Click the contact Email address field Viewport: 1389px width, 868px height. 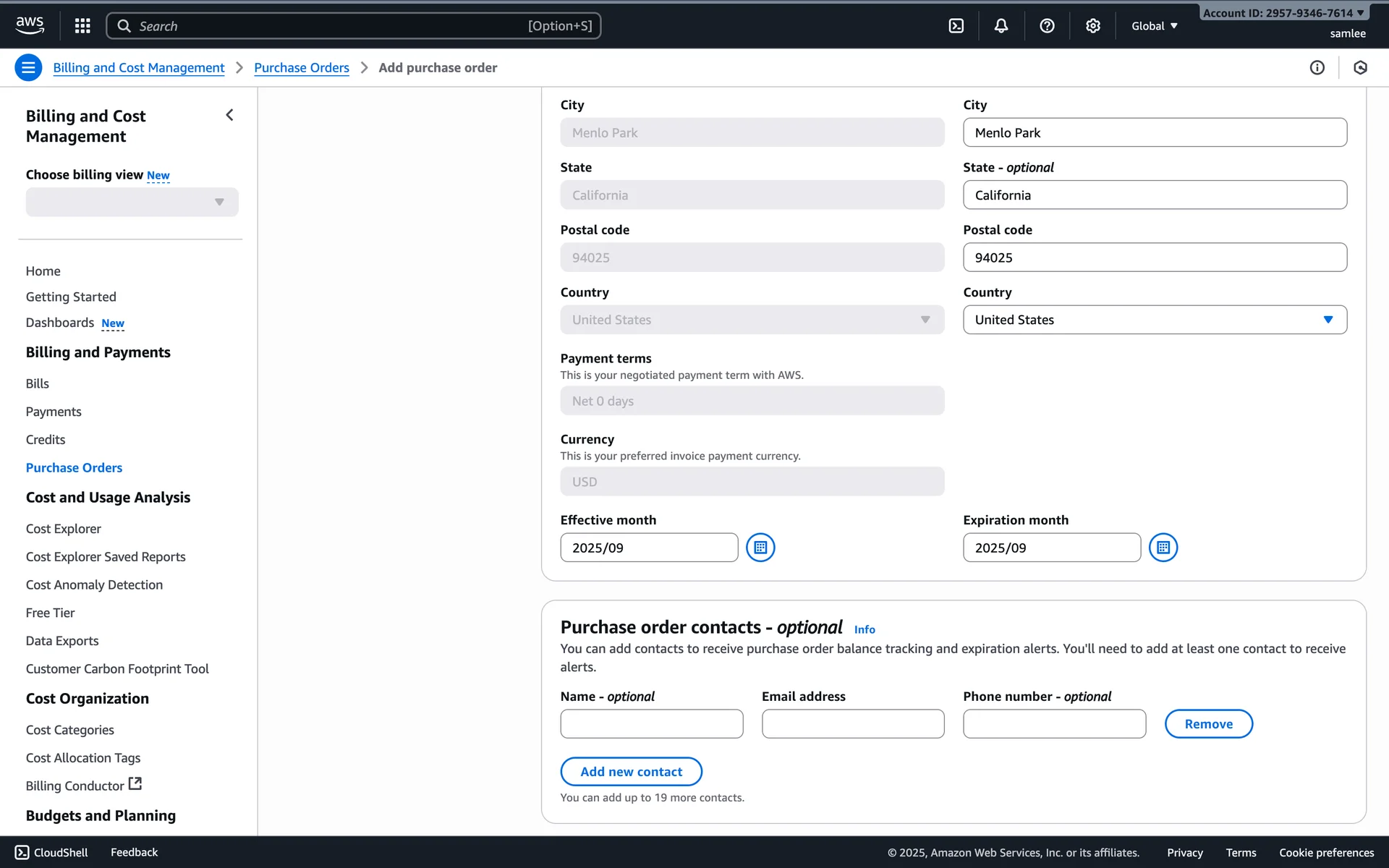click(852, 724)
